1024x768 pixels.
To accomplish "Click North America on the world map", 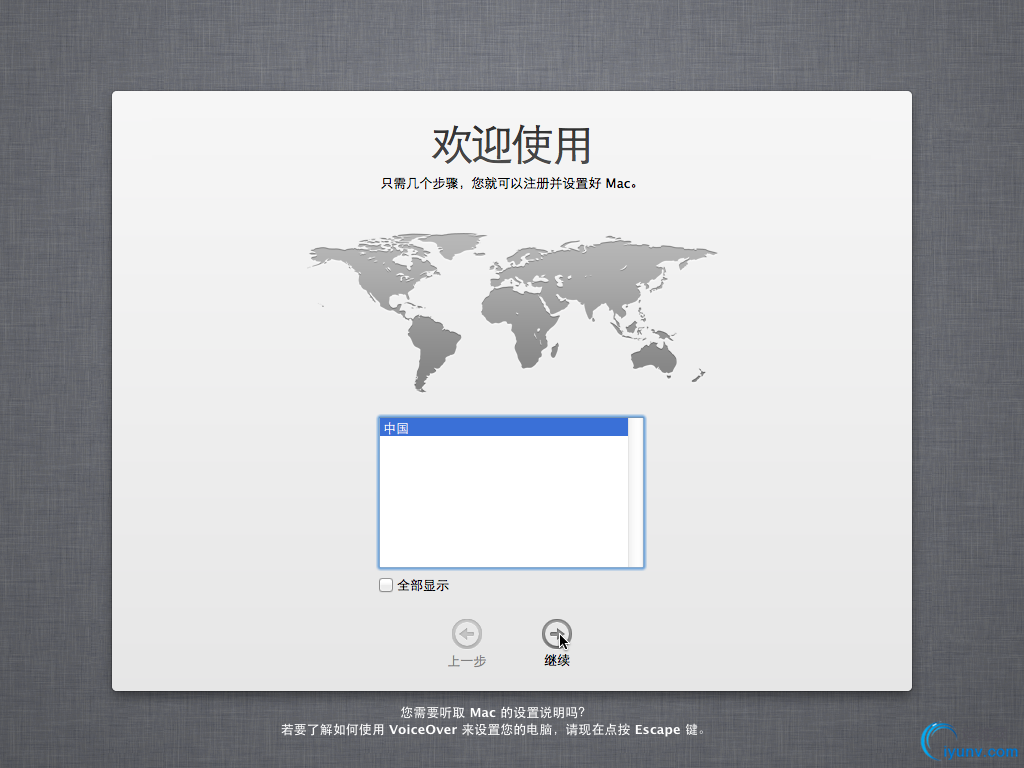I will 380,270.
